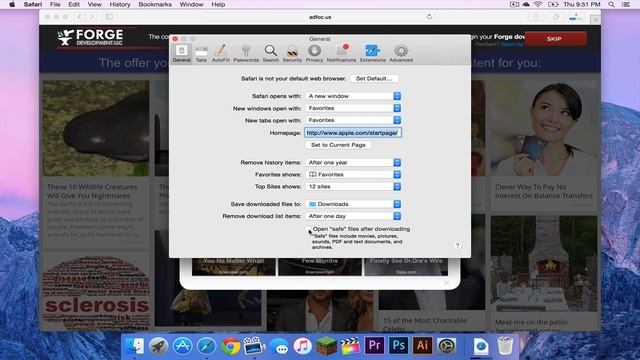
Task: Open the History menu
Action: 120,4
